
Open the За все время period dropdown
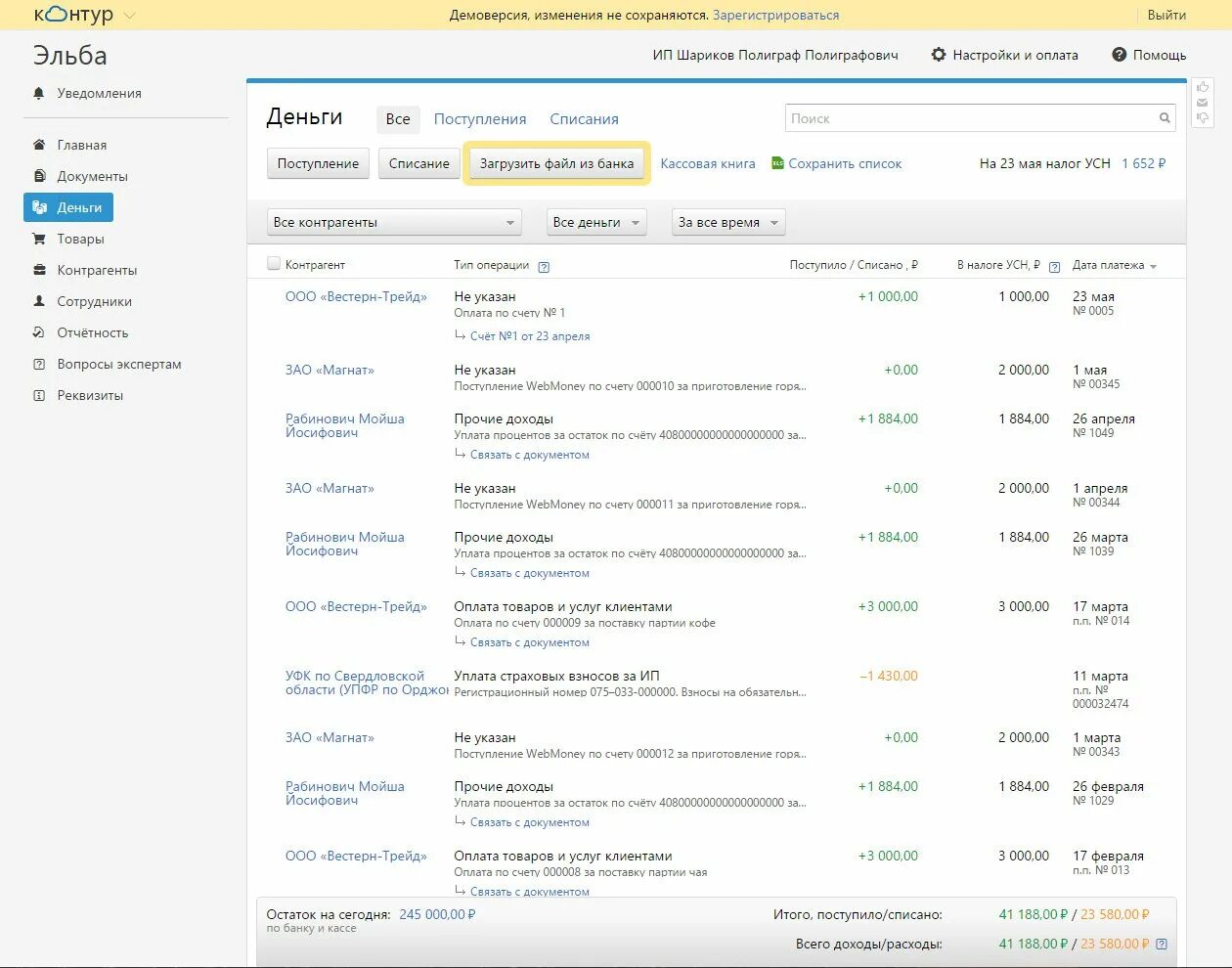tap(728, 222)
